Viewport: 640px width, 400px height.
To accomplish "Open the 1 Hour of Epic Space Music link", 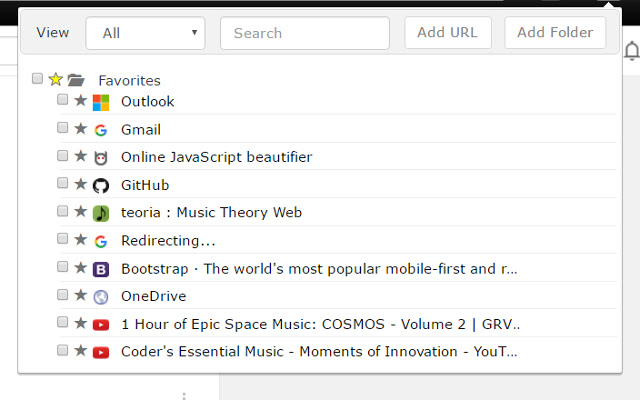I will point(320,325).
